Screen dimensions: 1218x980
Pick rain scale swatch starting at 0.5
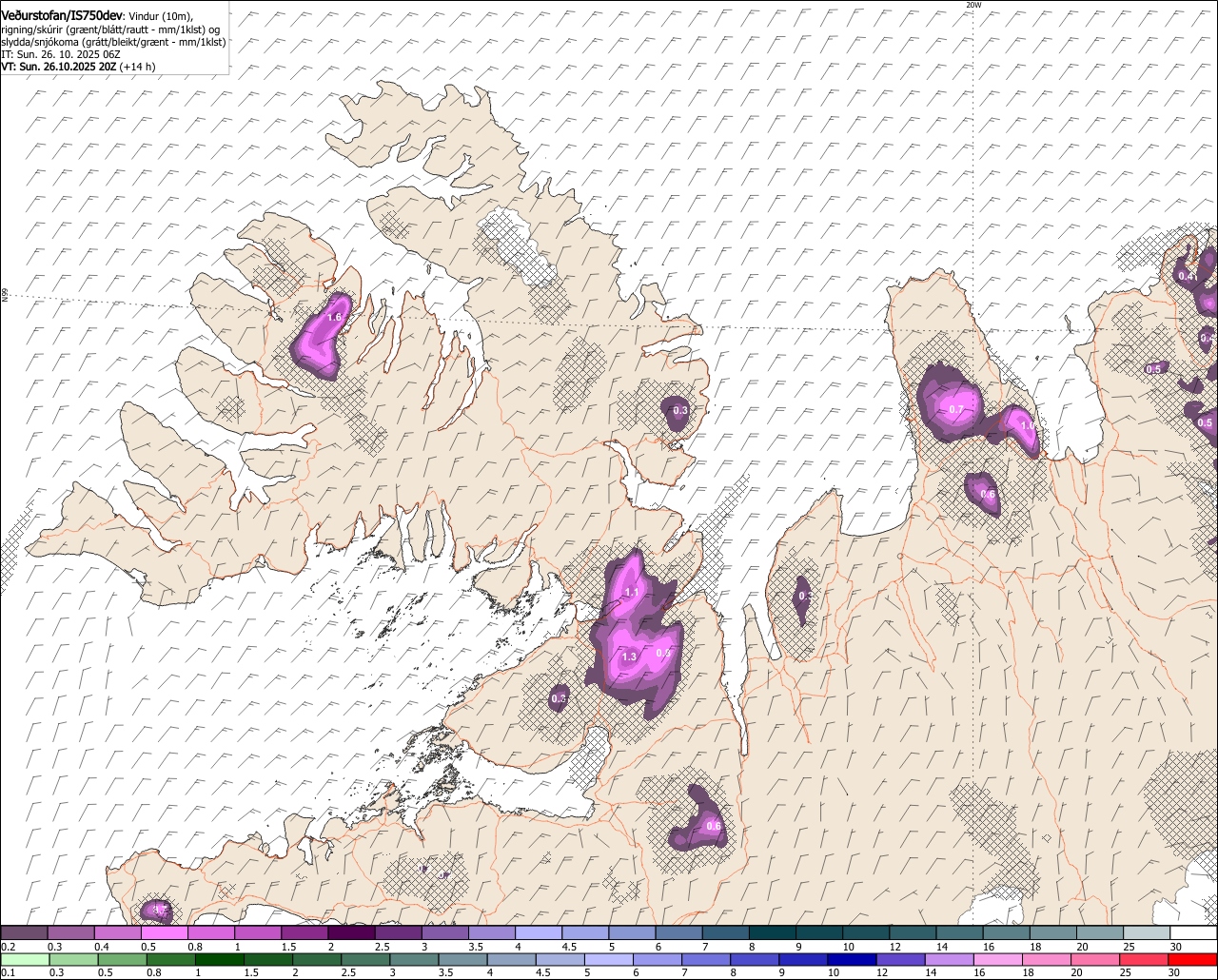click(122, 959)
